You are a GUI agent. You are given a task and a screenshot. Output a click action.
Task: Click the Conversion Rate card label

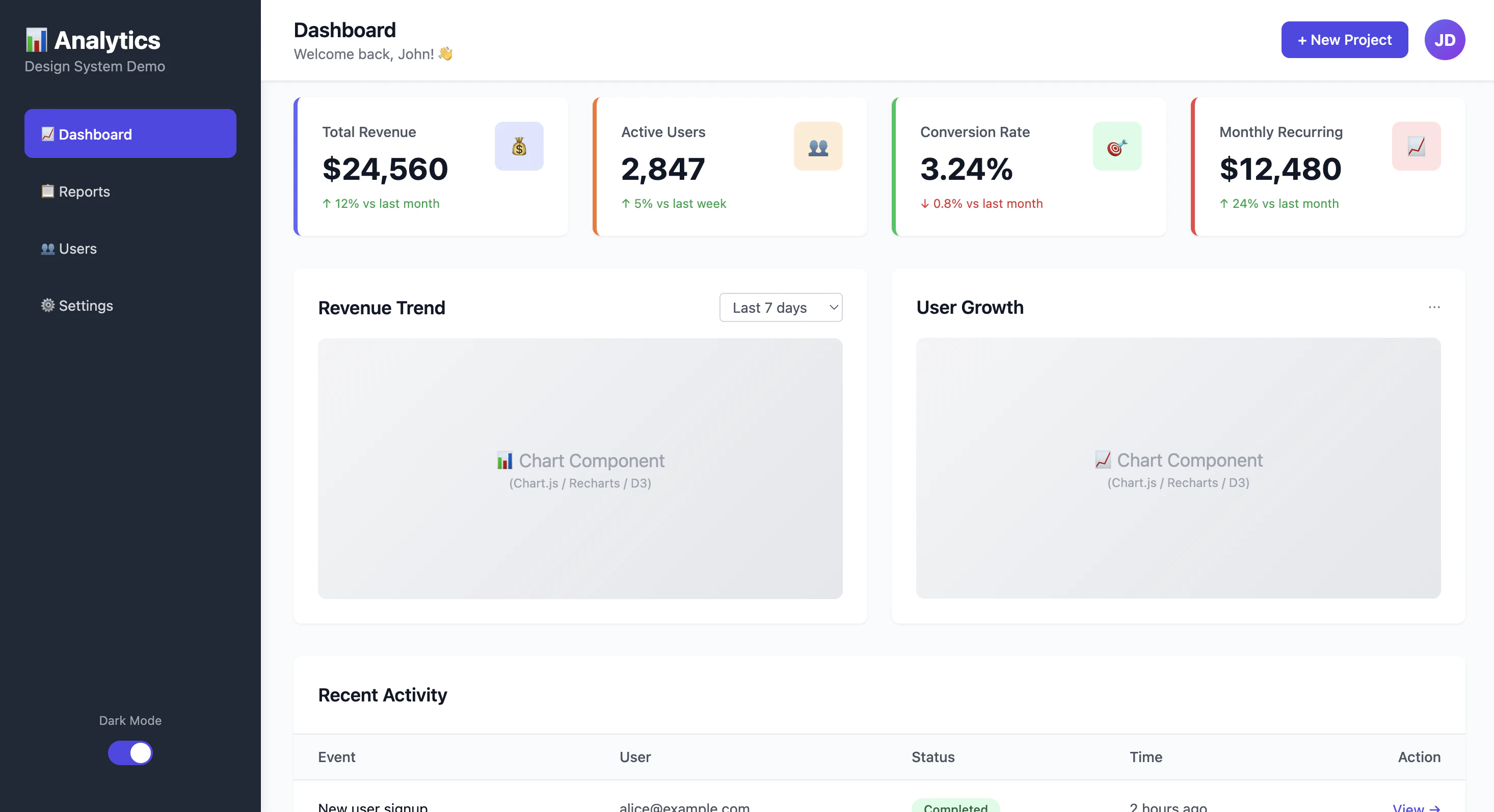click(975, 132)
